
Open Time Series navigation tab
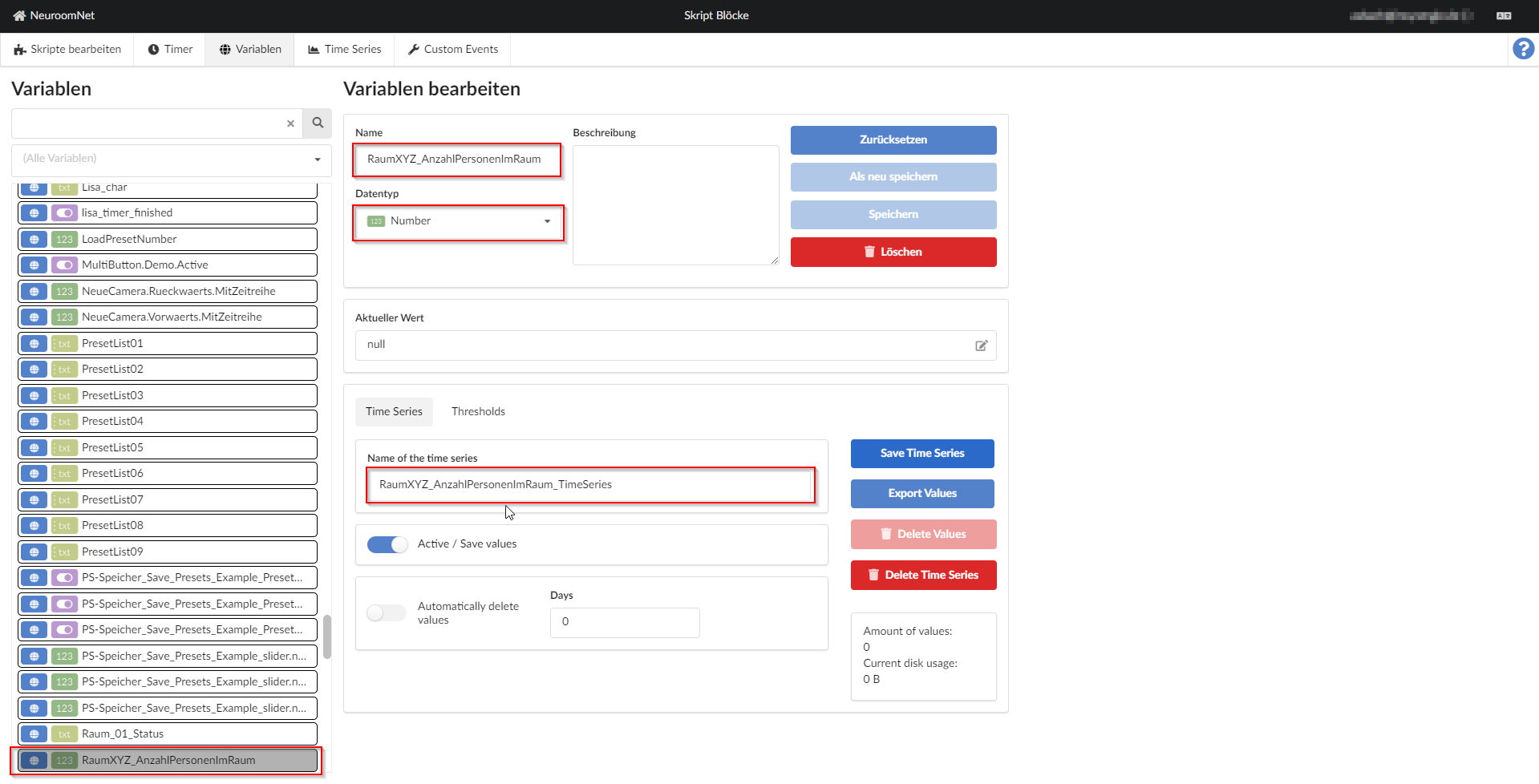[345, 50]
